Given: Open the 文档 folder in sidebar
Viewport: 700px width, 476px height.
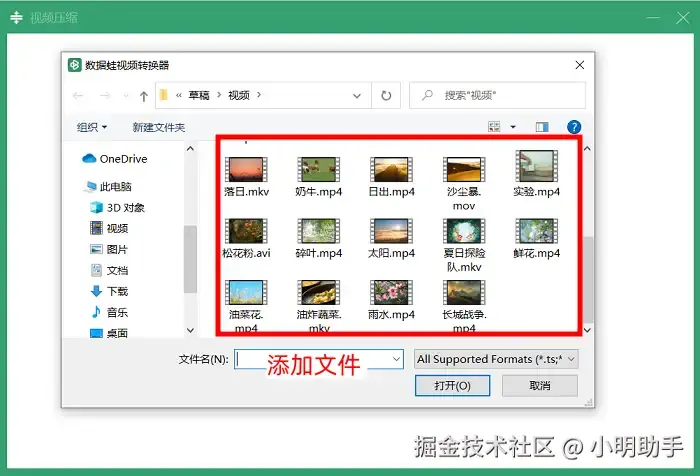Looking at the screenshot, I should (x=109, y=270).
